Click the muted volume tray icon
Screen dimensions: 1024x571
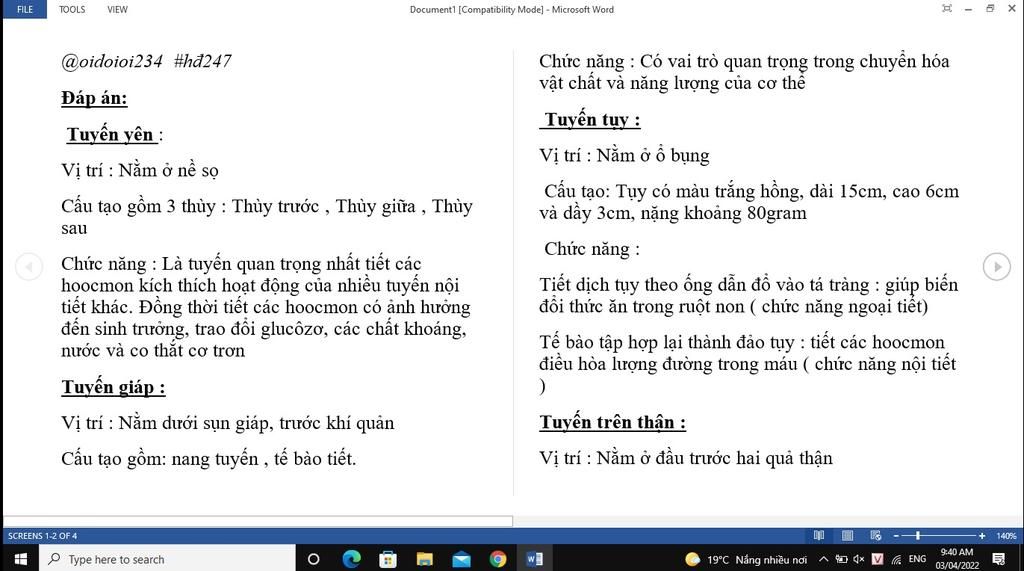tap(859, 559)
